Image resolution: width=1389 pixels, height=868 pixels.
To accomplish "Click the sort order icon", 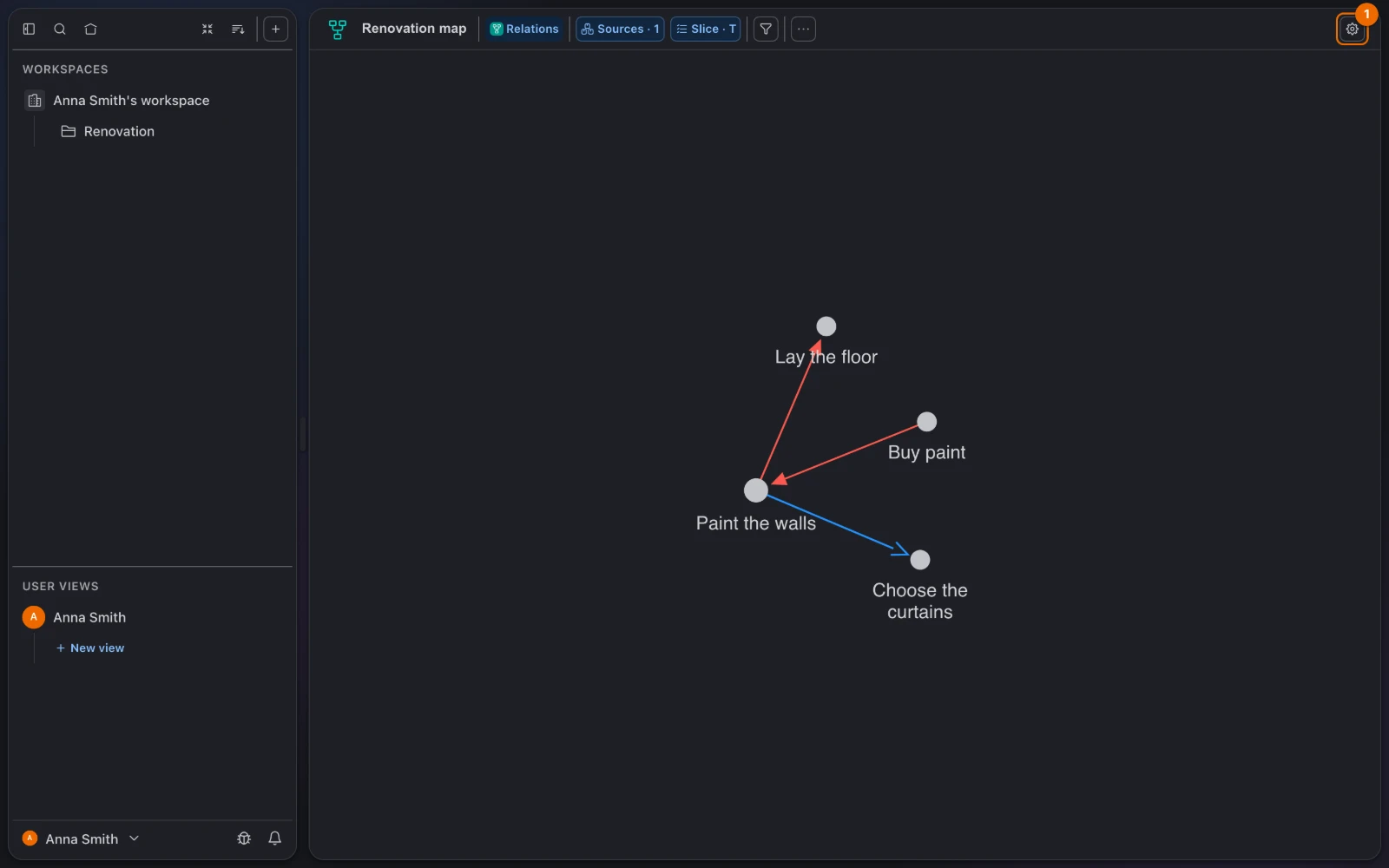I will (x=238, y=29).
